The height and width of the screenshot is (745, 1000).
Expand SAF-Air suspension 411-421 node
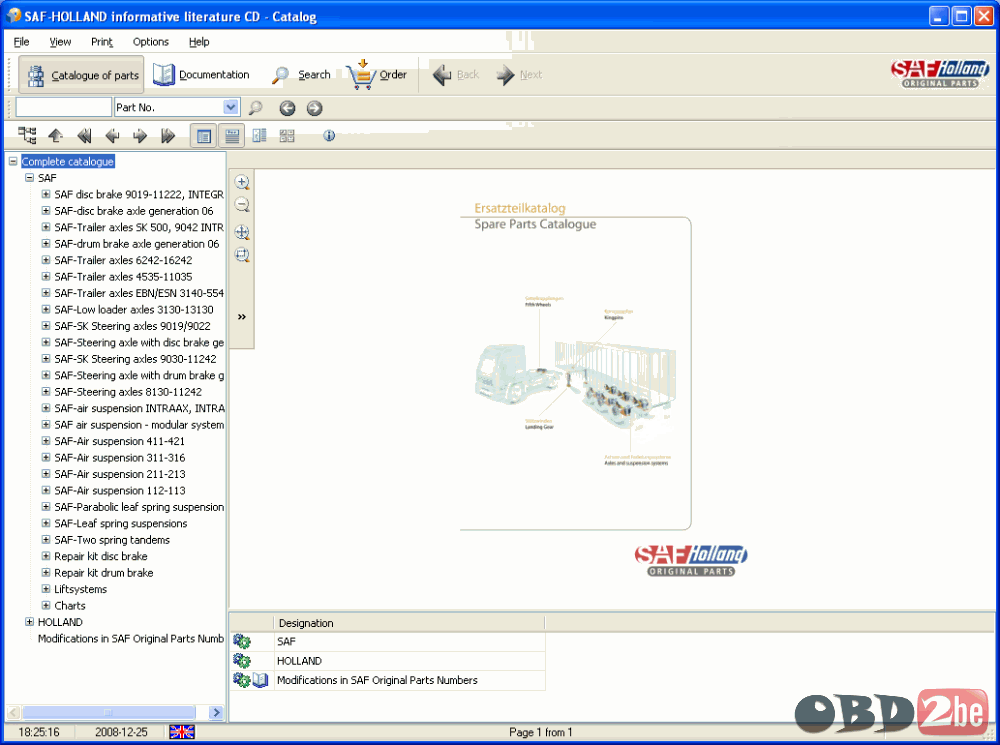[x=46, y=441]
